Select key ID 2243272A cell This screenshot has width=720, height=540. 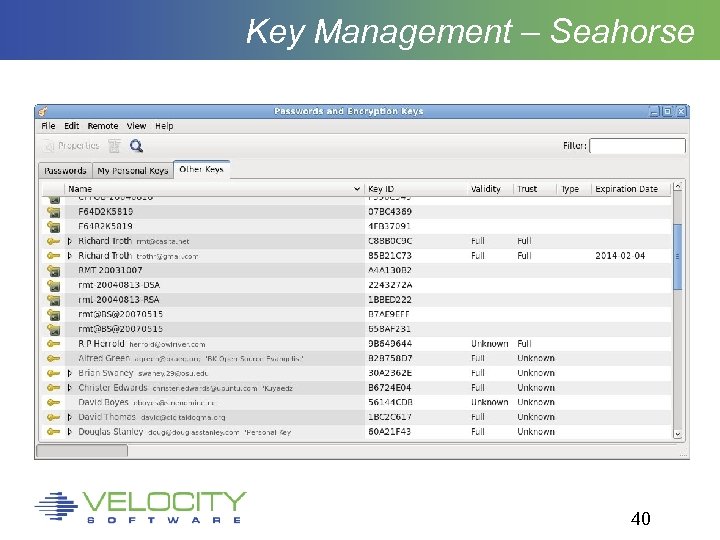point(390,285)
